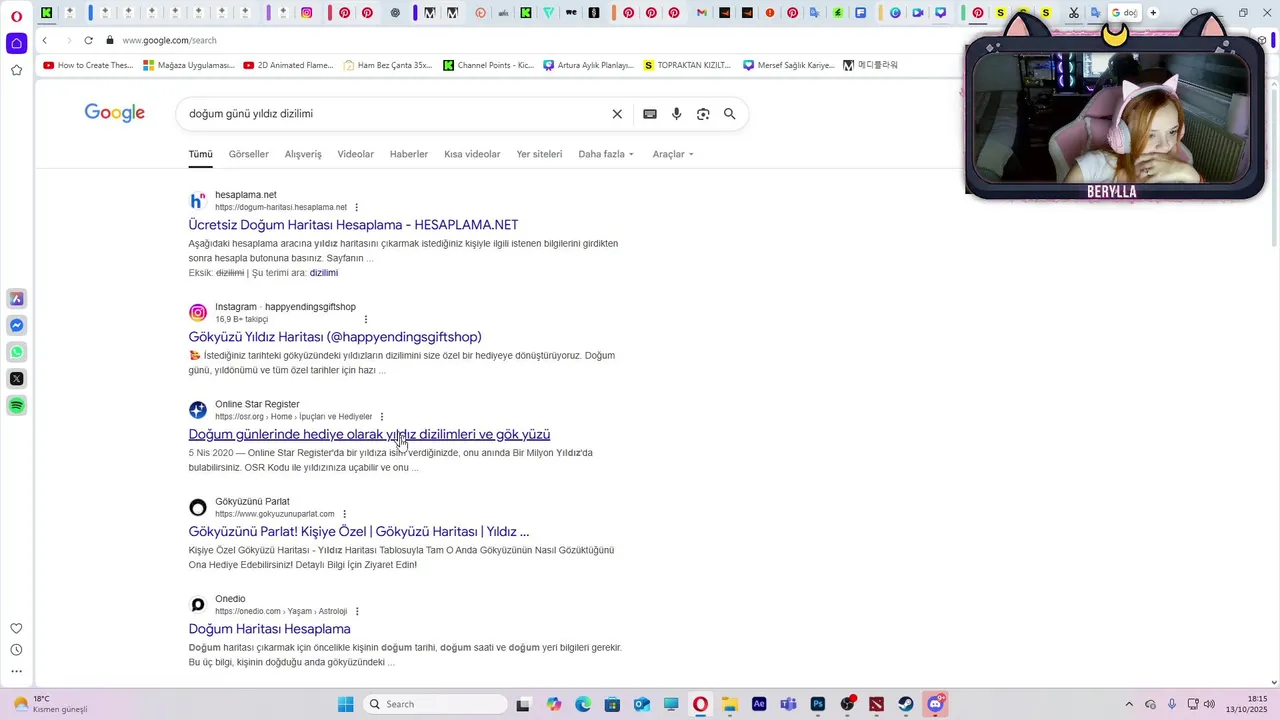1280x720 pixels.
Task: Open Dota 2 from the taskbar
Action: point(877,704)
